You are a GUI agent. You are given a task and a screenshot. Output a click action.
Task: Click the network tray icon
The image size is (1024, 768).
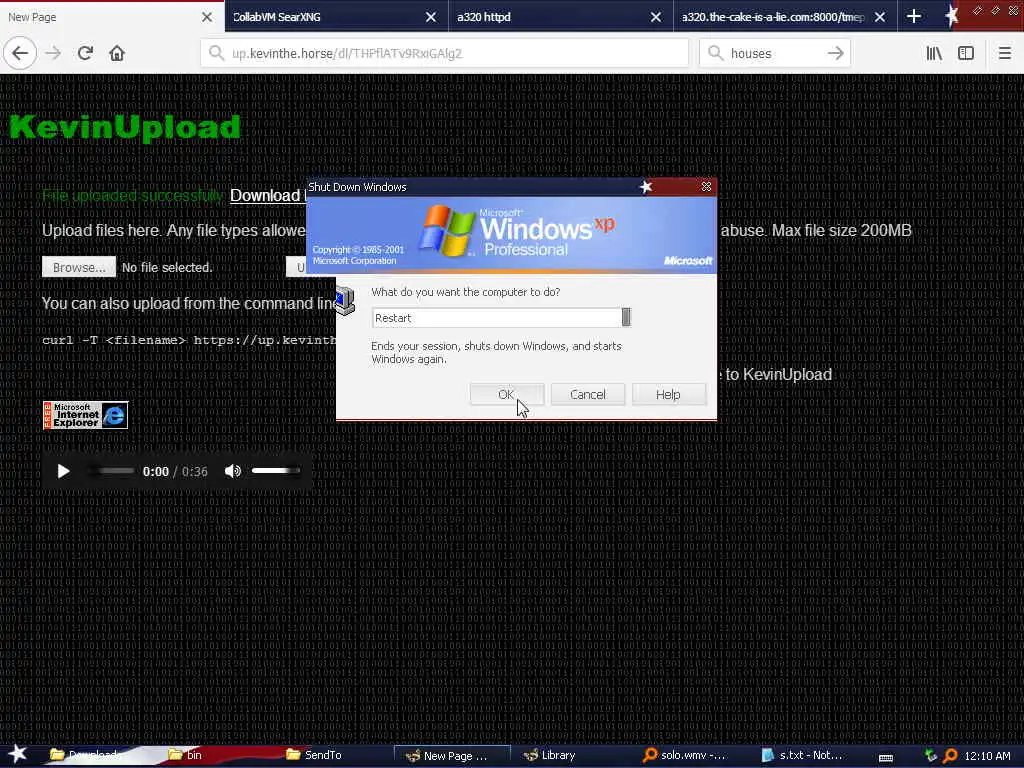[931, 756]
